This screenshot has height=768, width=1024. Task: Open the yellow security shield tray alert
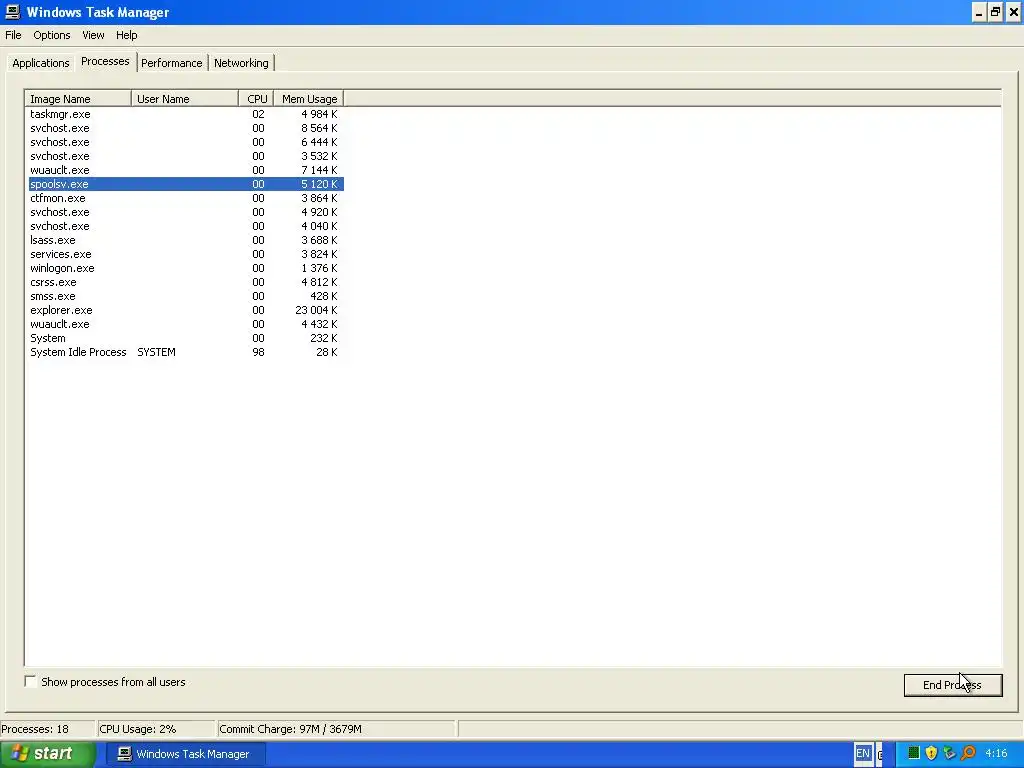931,753
